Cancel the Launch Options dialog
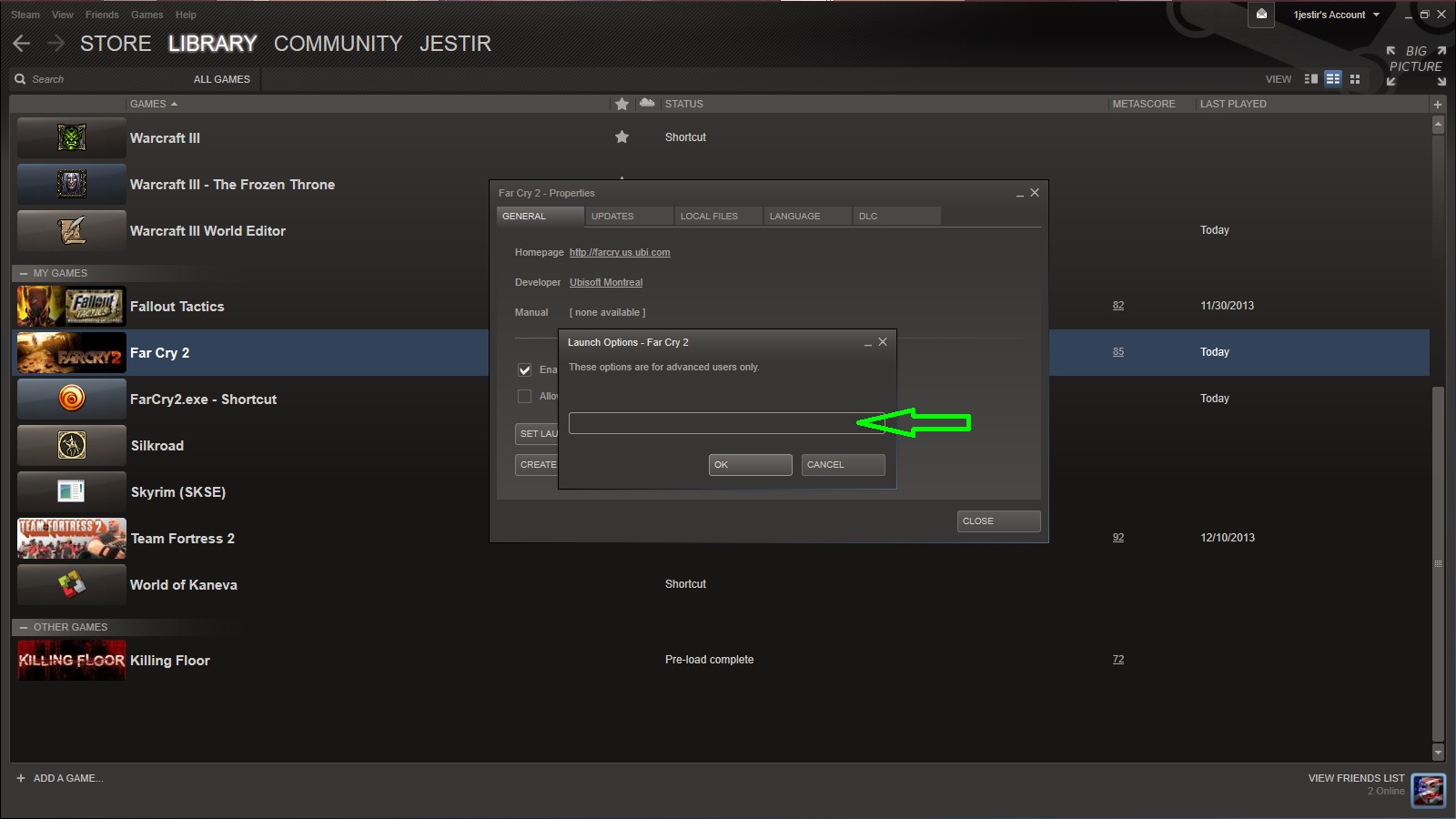 pyautogui.click(x=844, y=464)
